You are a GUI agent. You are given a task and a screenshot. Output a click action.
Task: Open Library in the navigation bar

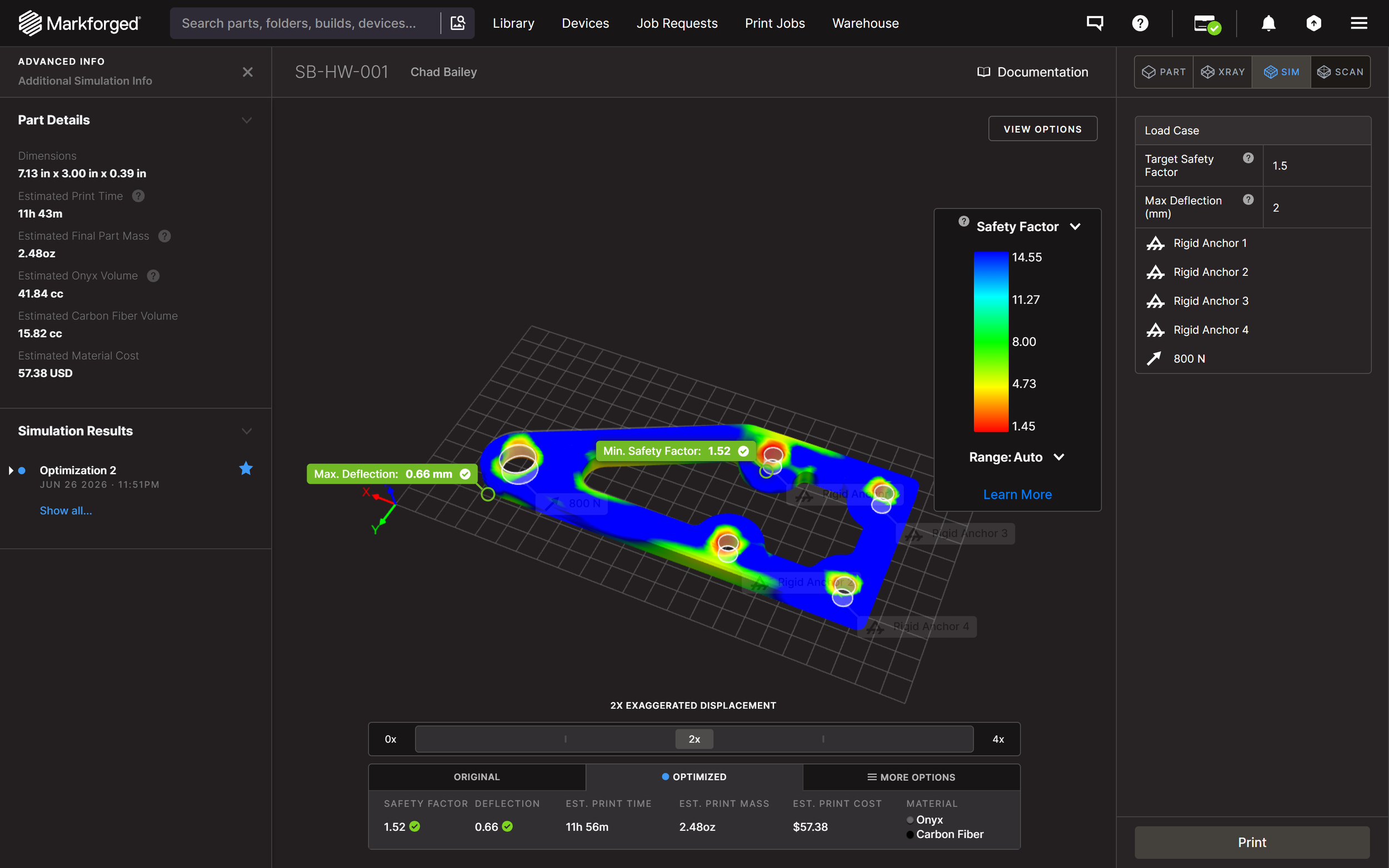(513, 23)
